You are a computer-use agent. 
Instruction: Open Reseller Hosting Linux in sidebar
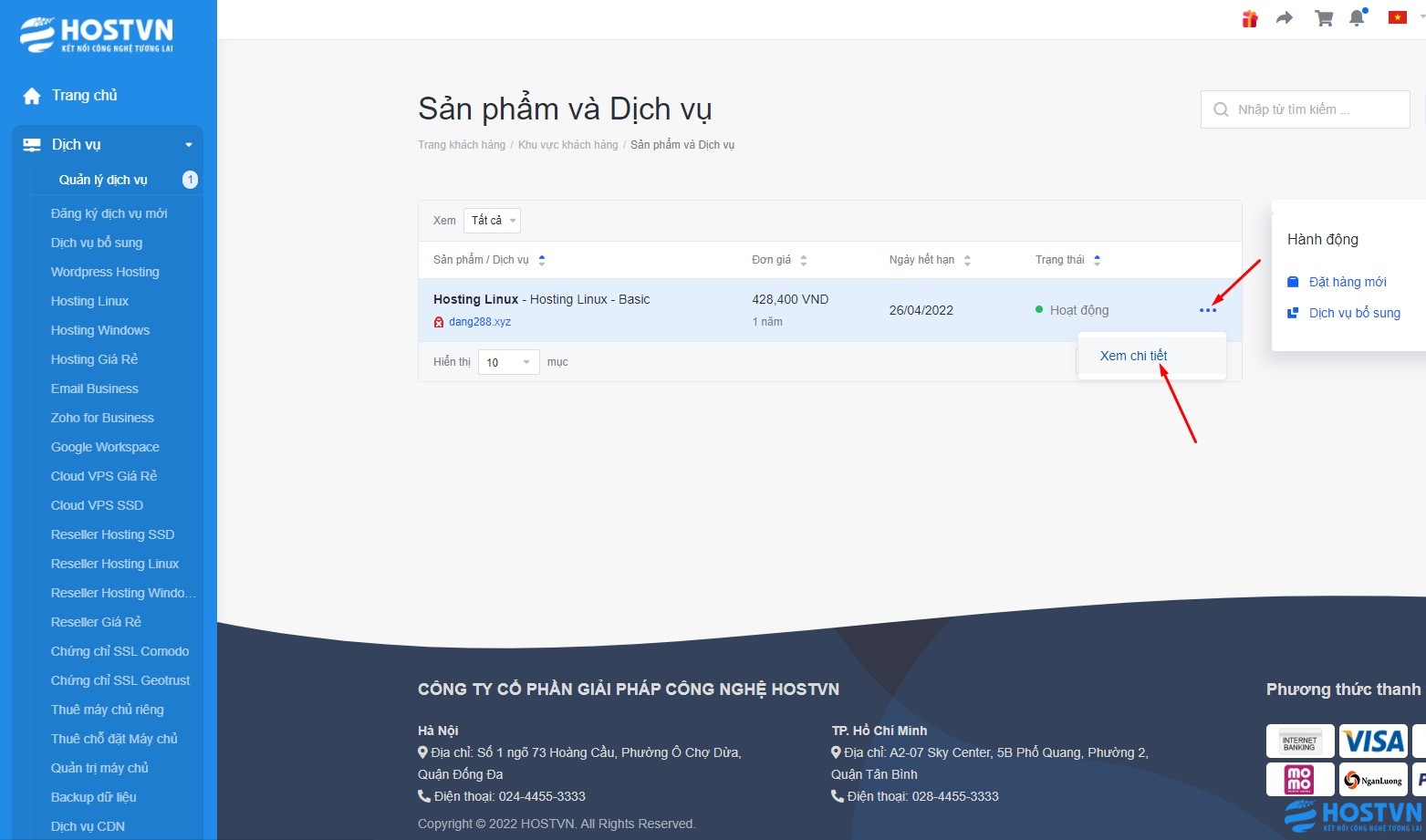pos(115,564)
